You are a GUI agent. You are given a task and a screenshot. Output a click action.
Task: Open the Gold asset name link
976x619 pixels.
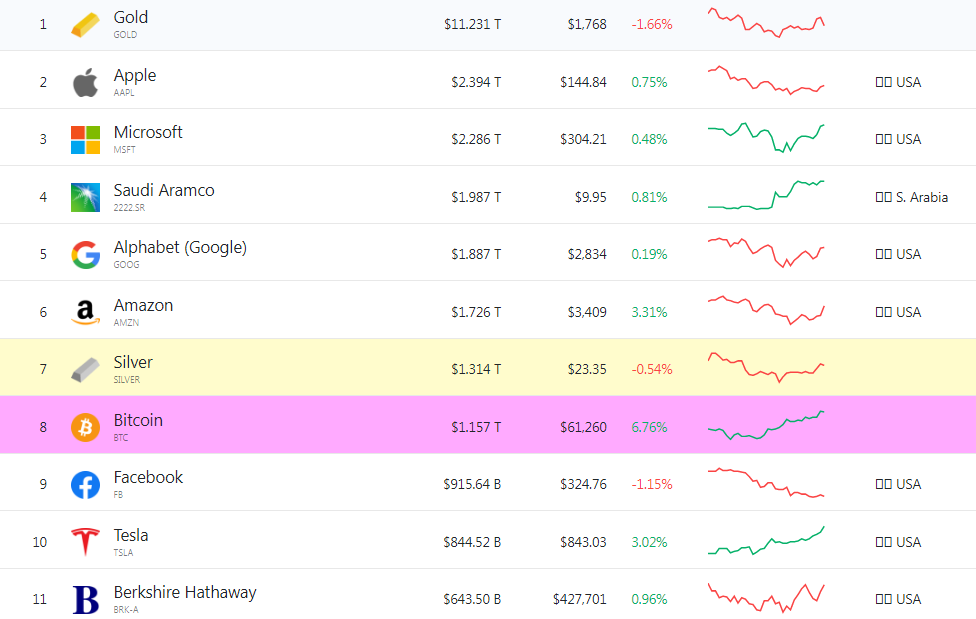(x=131, y=17)
